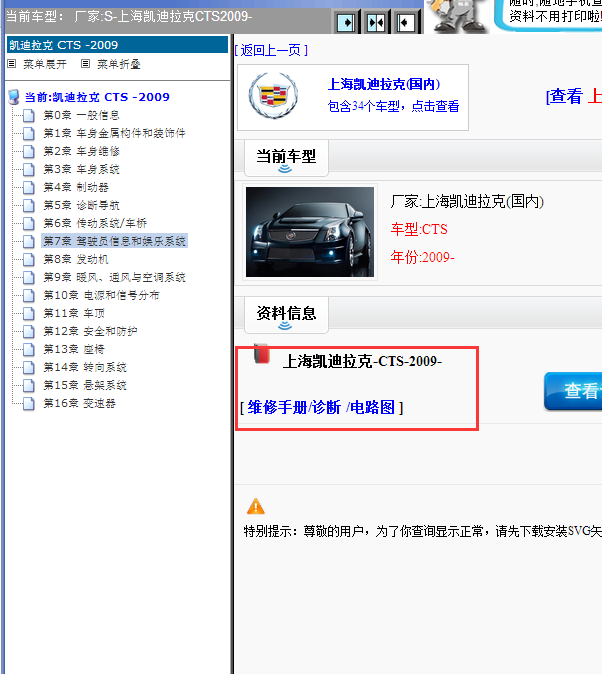
Task: Click the header bar 凯迪拉克 CTS -2009
Action: 117,45
